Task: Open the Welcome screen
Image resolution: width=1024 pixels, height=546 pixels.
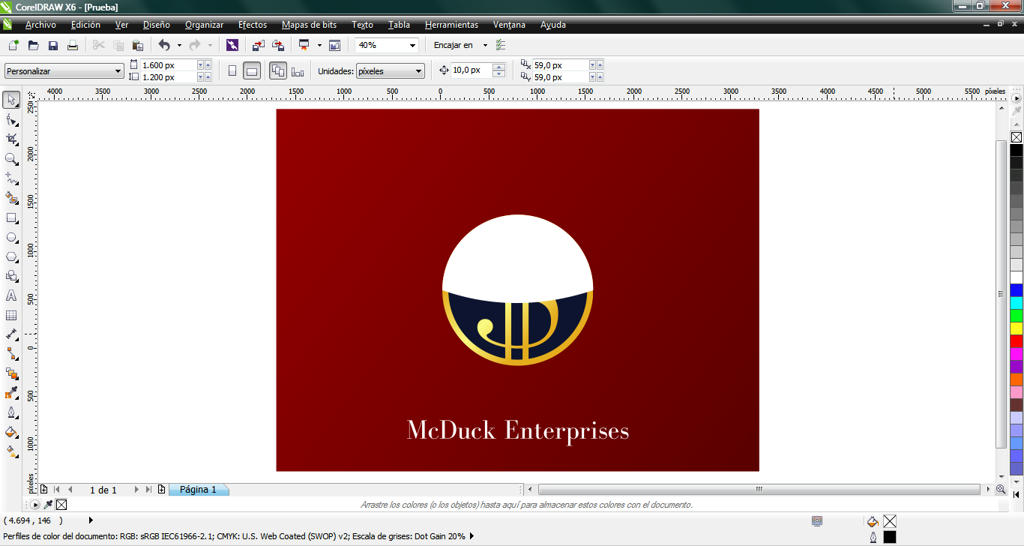Action: pyautogui.click(x=334, y=45)
